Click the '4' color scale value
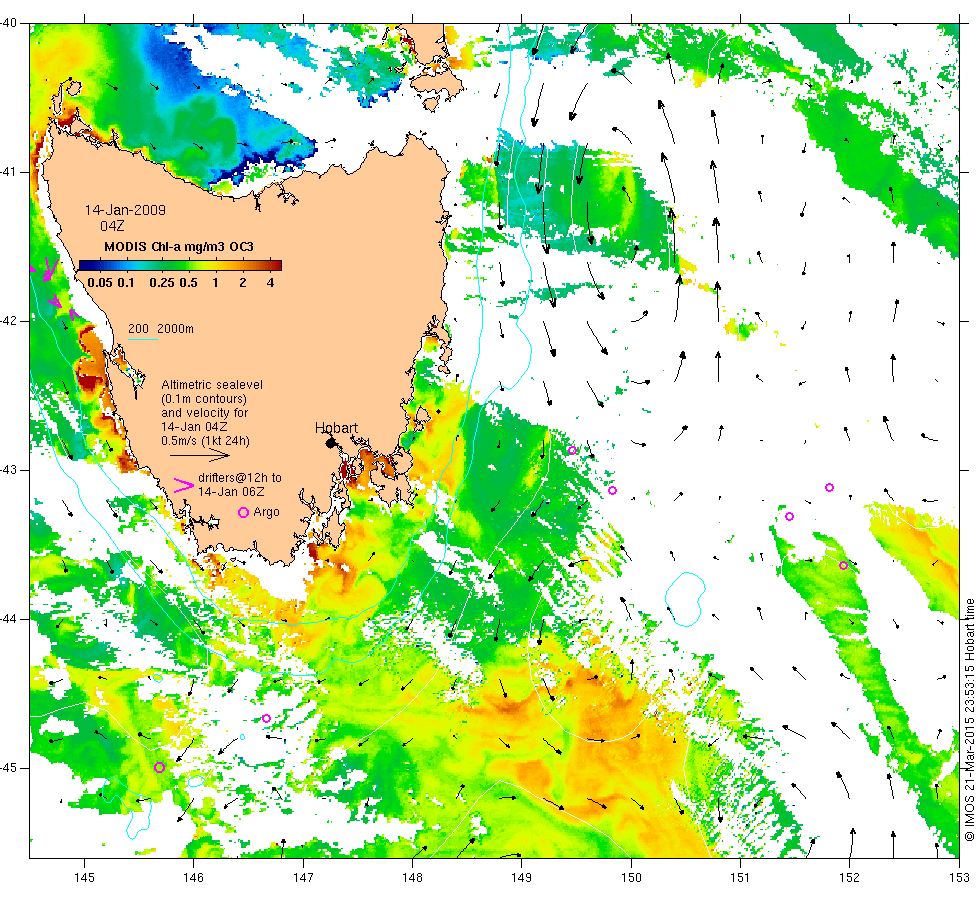 (271, 282)
